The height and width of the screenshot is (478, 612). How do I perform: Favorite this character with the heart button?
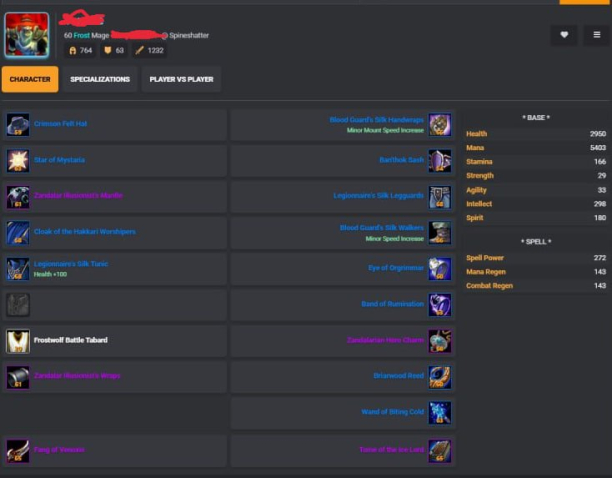564,35
